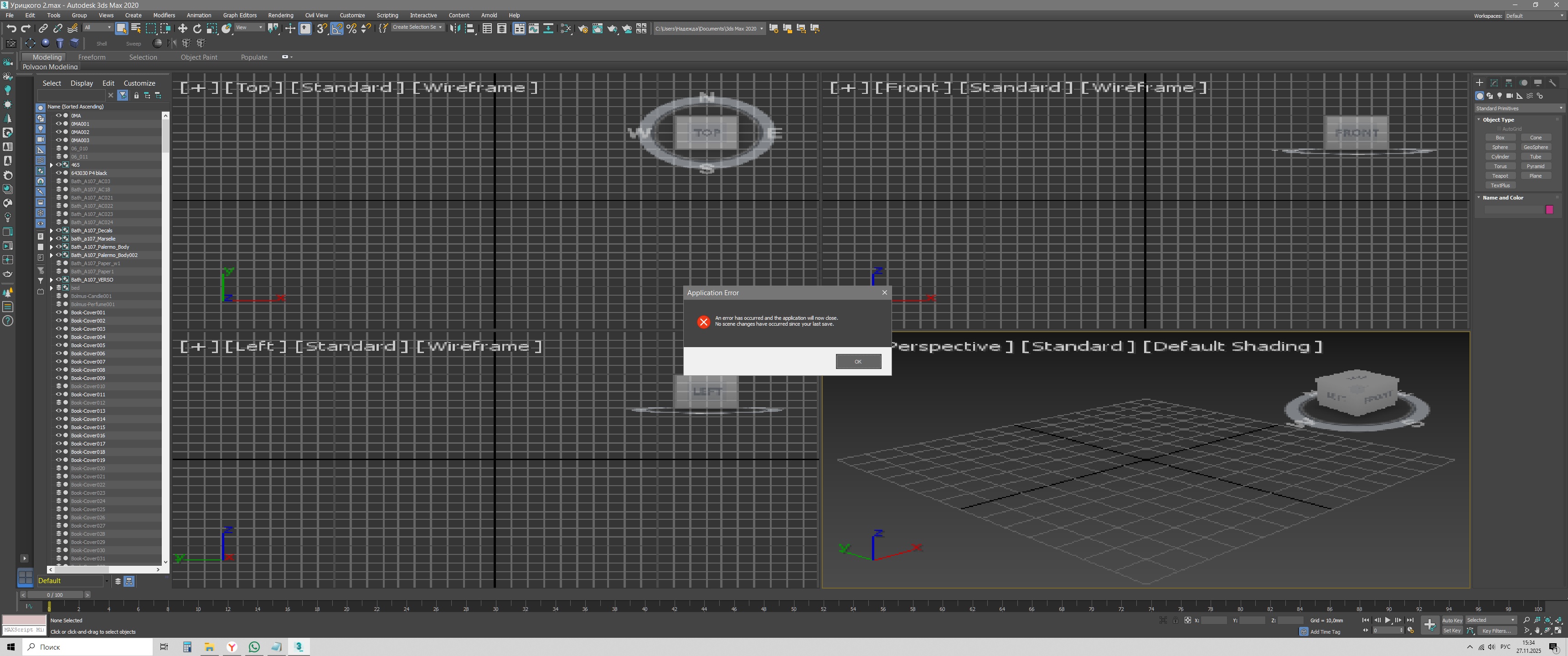The width and height of the screenshot is (1568, 656).
Task: Open the Render Setup teapot icon
Action: coord(583,29)
